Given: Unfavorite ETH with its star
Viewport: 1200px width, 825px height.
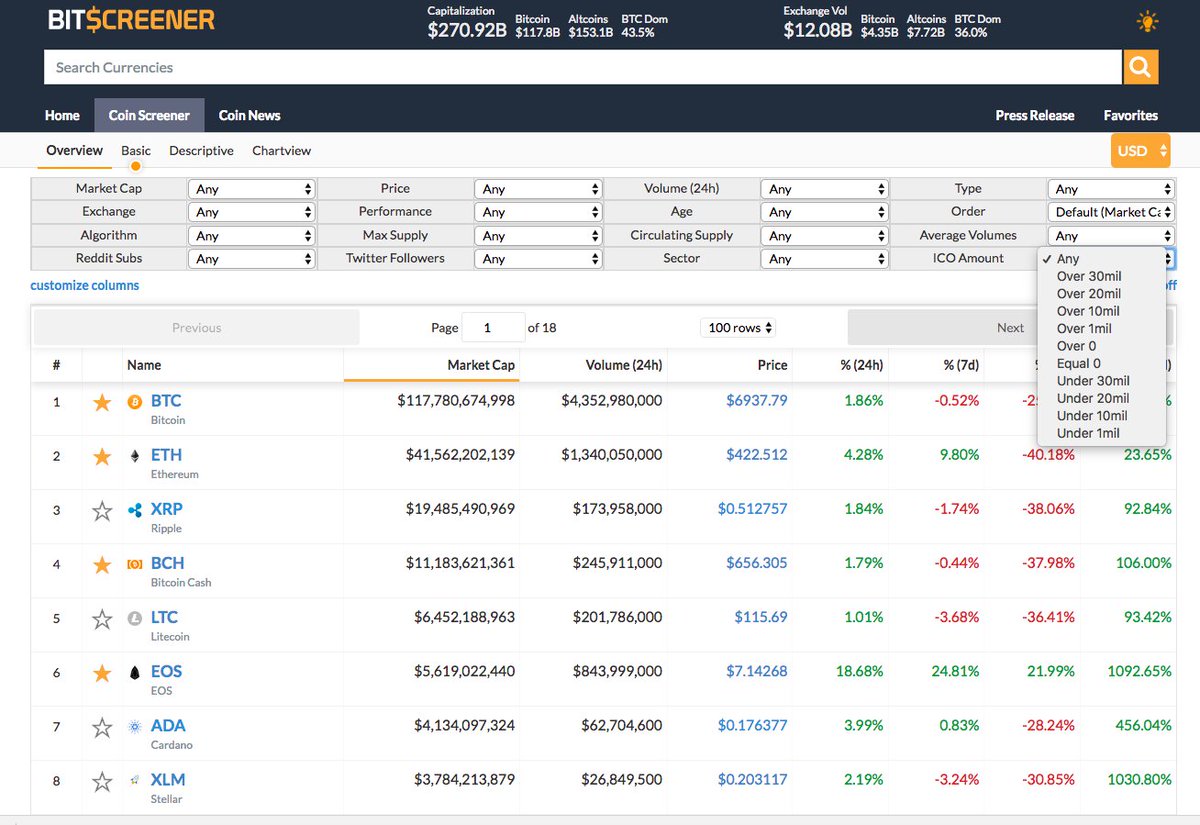Looking at the screenshot, I should point(102,456).
